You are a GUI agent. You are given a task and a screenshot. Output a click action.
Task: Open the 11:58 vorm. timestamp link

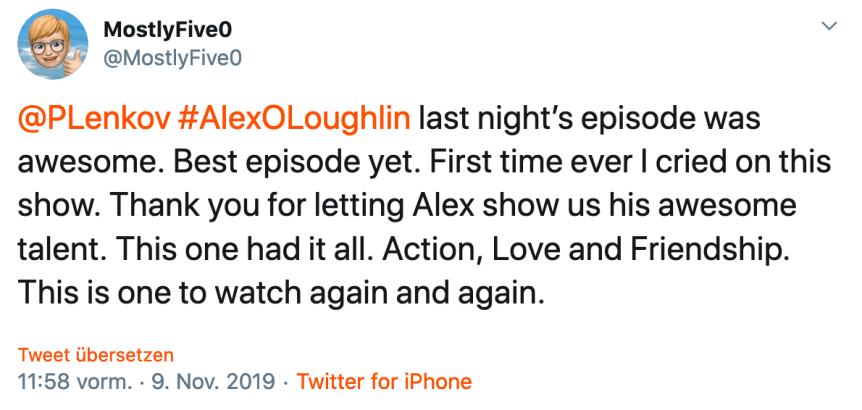75,381
